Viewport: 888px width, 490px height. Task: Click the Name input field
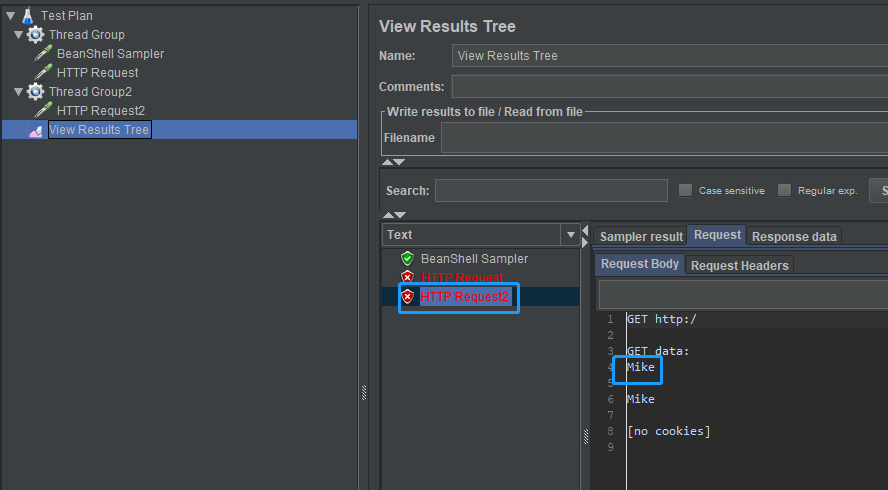pos(670,56)
